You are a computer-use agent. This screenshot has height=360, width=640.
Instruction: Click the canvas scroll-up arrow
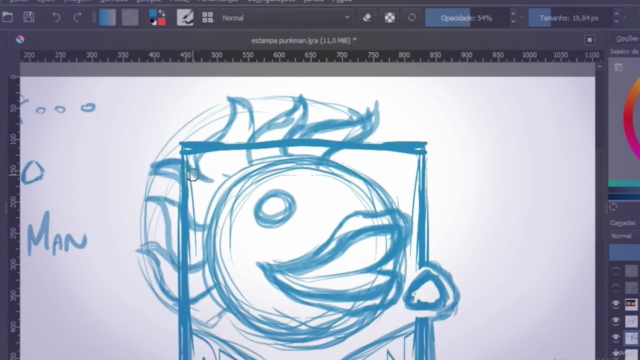[x=599, y=67]
